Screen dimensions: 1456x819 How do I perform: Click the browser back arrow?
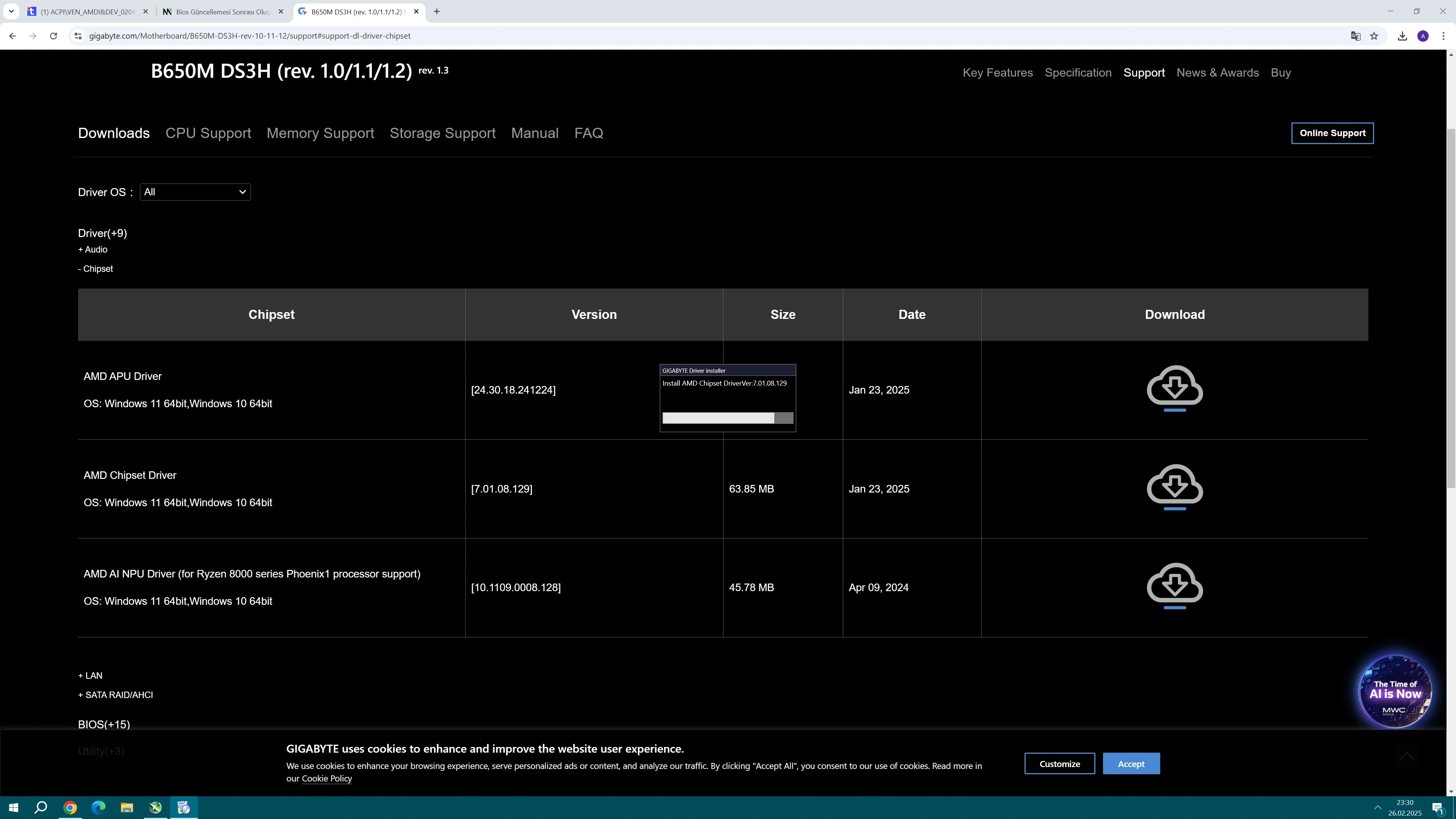[x=13, y=36]
